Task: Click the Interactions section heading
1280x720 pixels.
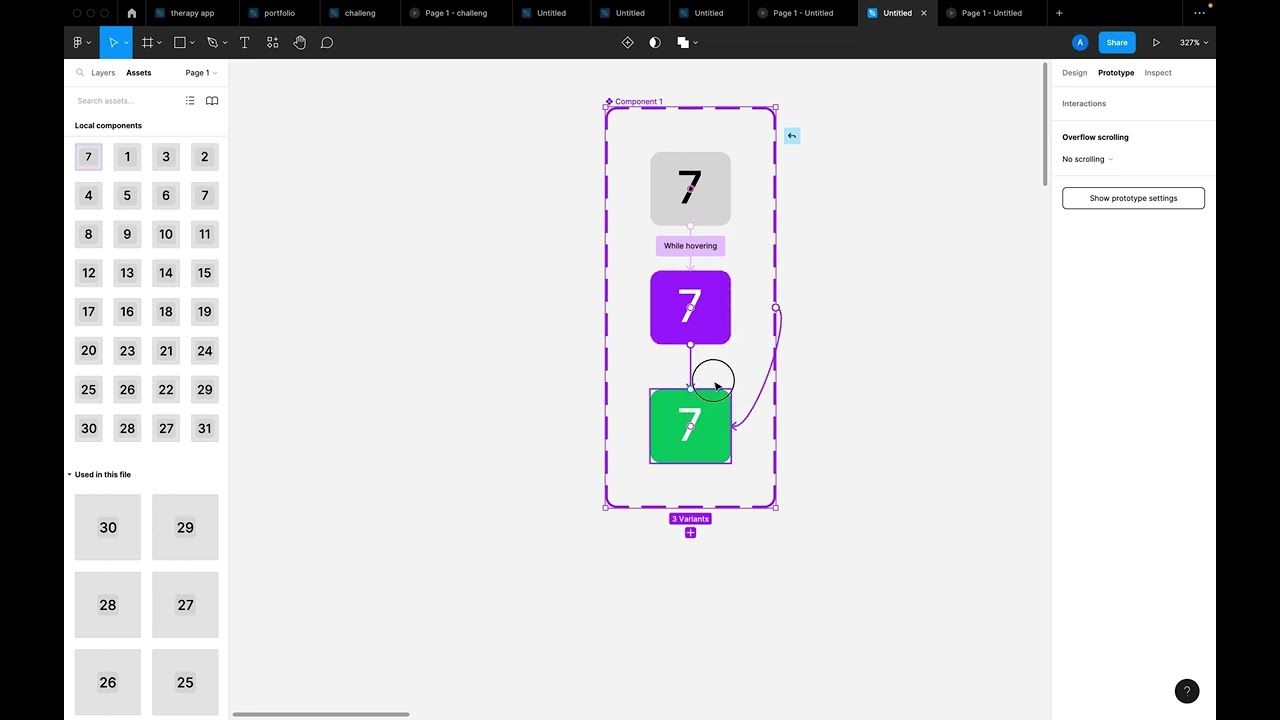Action: 1084,104
